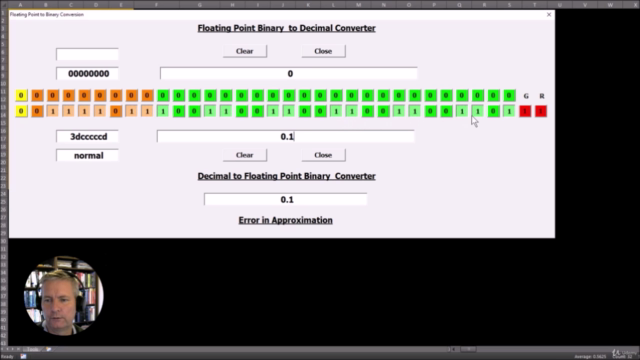Toggle first green mantissa bit, top row
This screenshot has width=640, height=360.
pyautogui.click(x=163, y=96)
